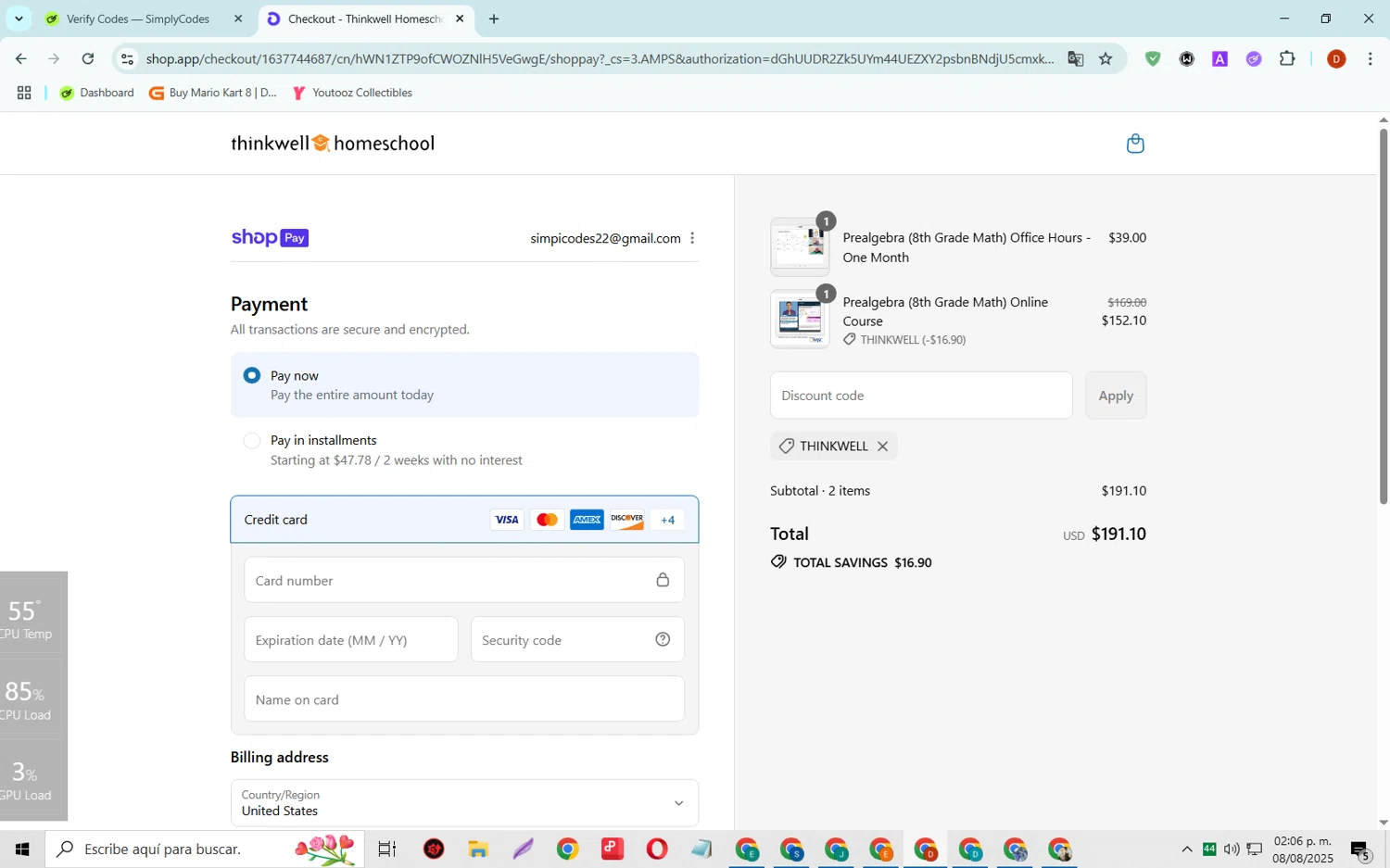The image size is (1390, 868).
Task: Open the bookmarks apps grid icon
Action: pyautogui.click(x=24, y=93)
